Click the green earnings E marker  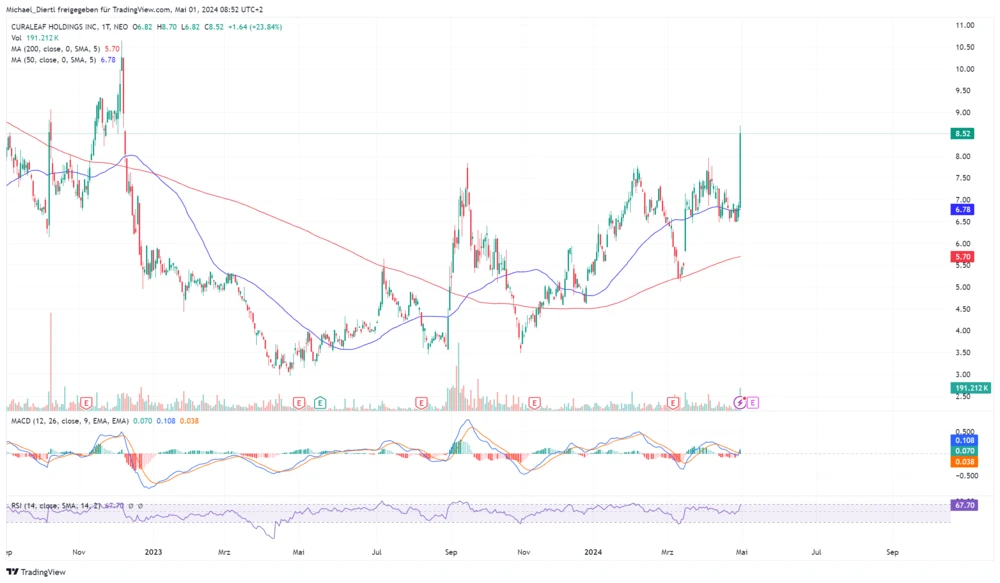pos(320,402)
